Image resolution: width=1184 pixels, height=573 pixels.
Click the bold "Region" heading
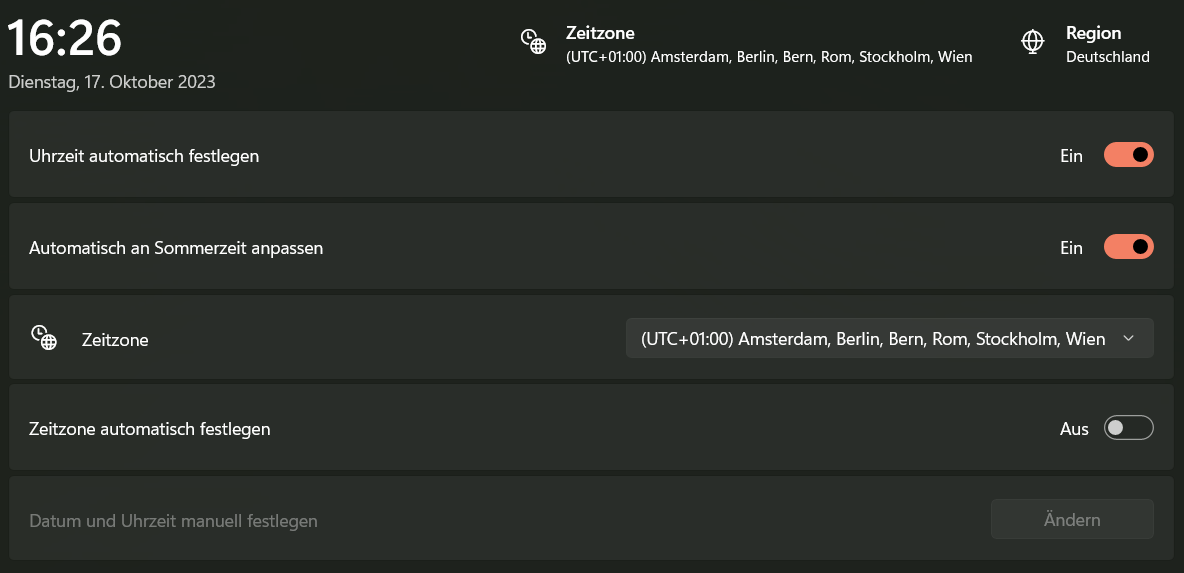1093,33
